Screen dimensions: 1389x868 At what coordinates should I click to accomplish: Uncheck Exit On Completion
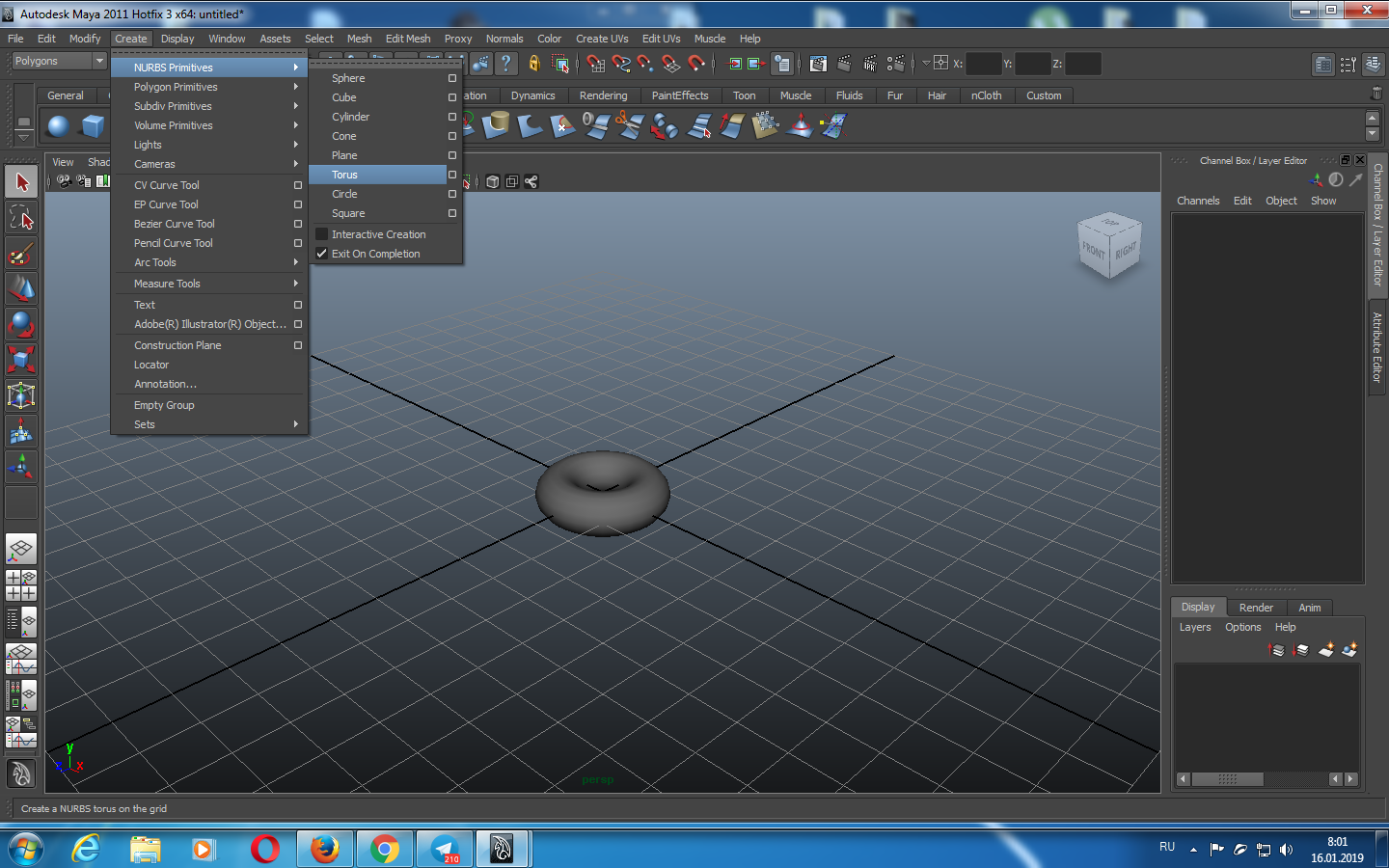pyautogui.click(x=322, y=254)
